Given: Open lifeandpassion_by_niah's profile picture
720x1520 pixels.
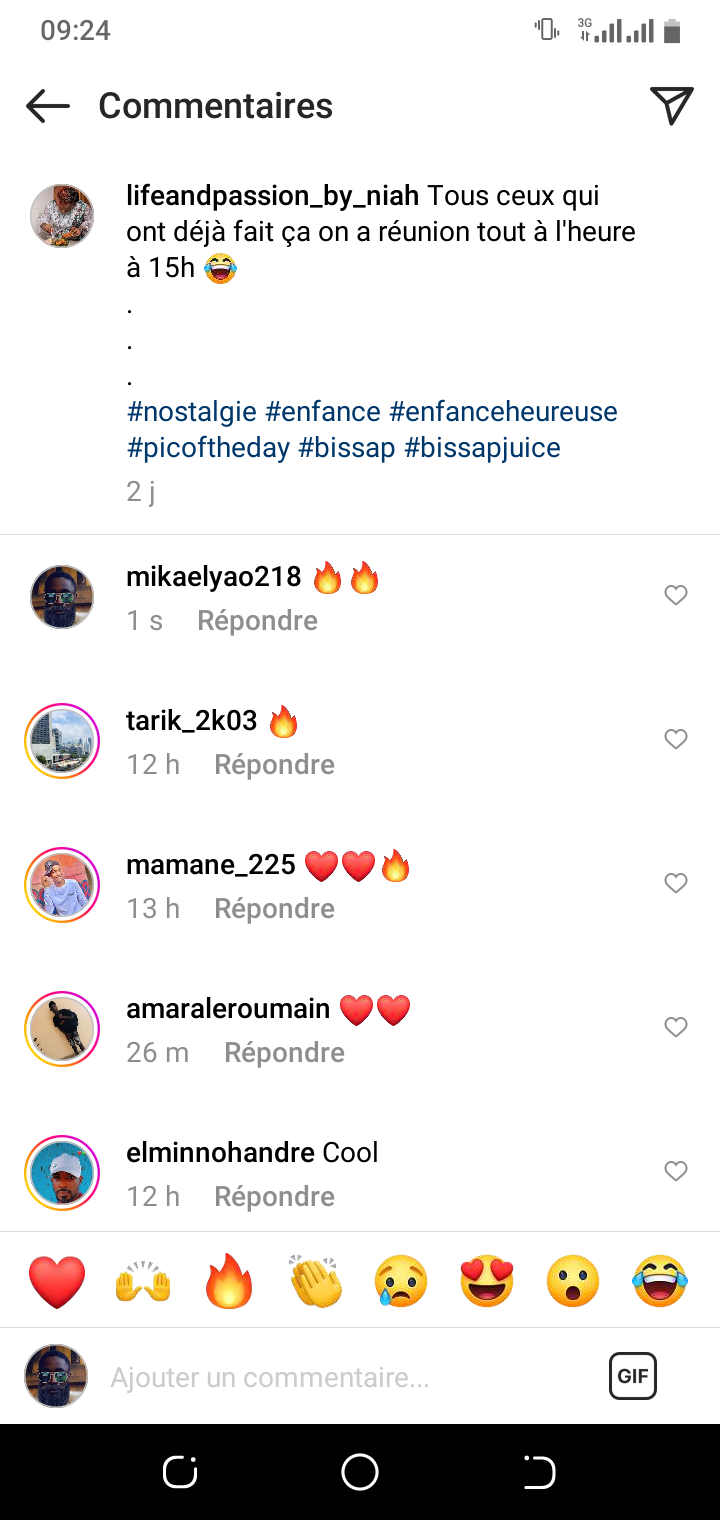Looking at the screenshot, I should click(x=62, y=215).
